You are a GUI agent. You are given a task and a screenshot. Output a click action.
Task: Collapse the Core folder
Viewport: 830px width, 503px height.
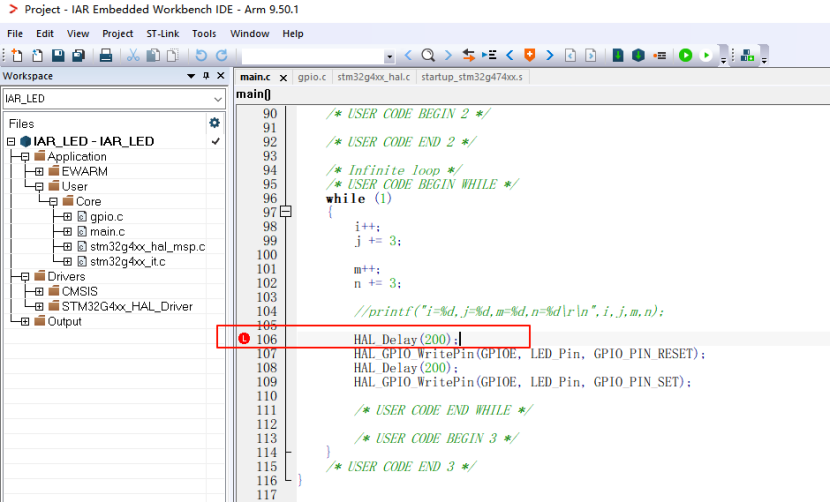53,202
